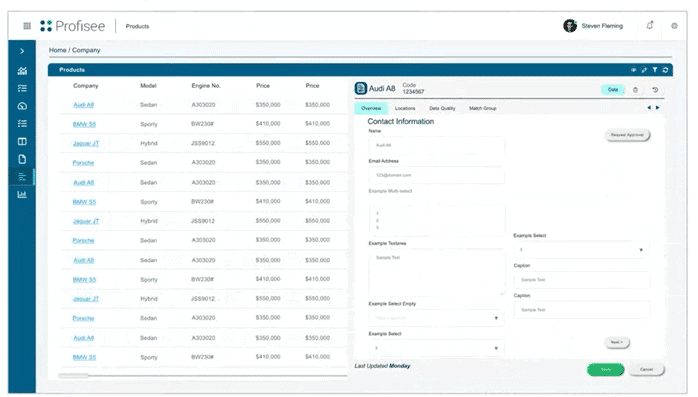Open Example Select dropdown above the Caption fields

coord(581,250)
